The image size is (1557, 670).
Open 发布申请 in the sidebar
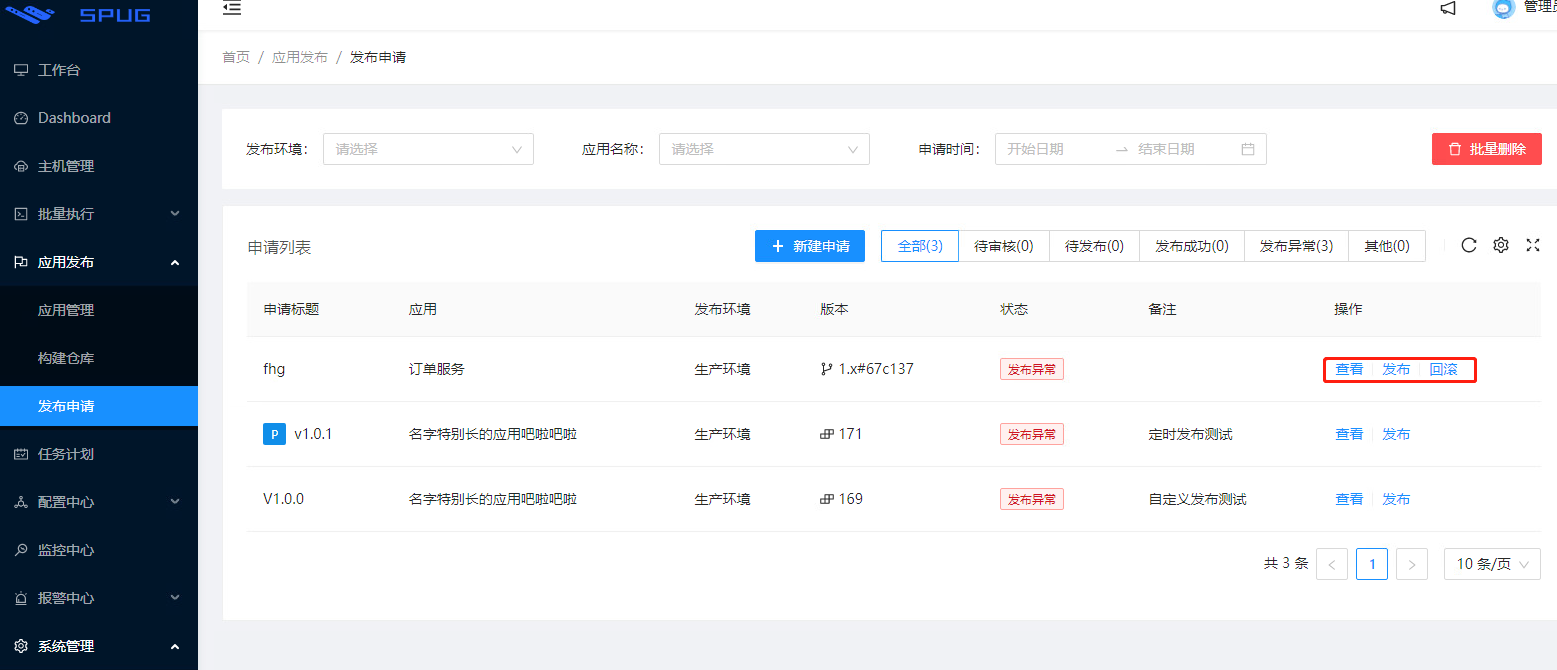99,406
